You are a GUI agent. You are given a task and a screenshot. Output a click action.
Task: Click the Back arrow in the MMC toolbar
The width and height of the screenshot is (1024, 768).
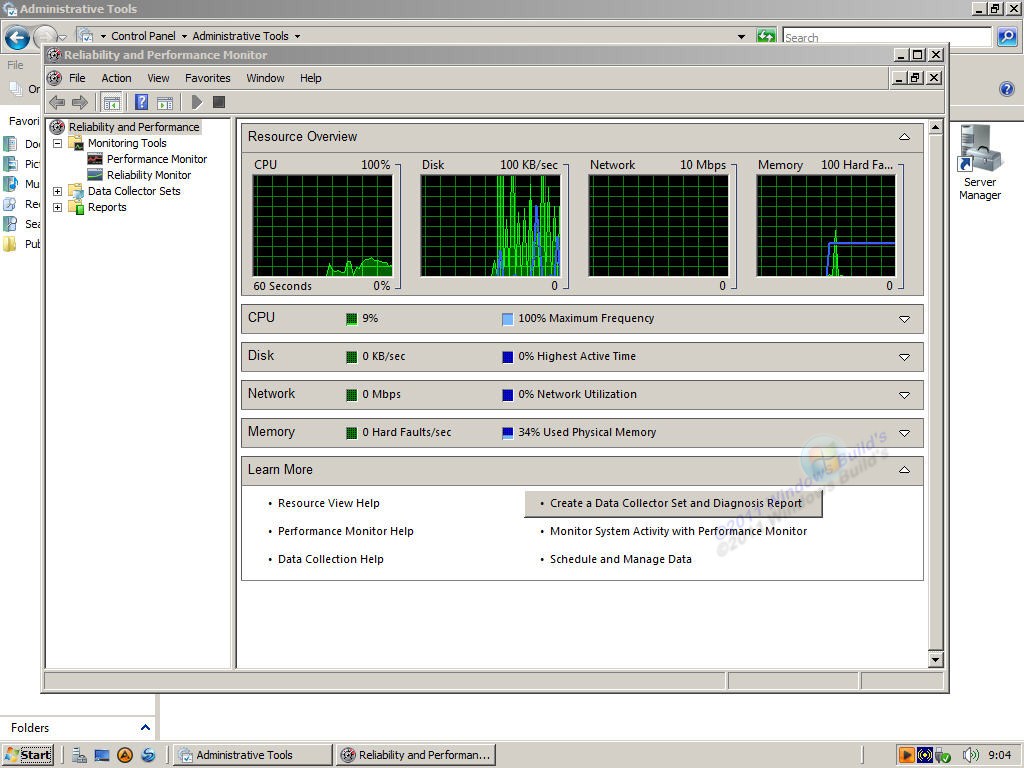[x=57, y=102]
